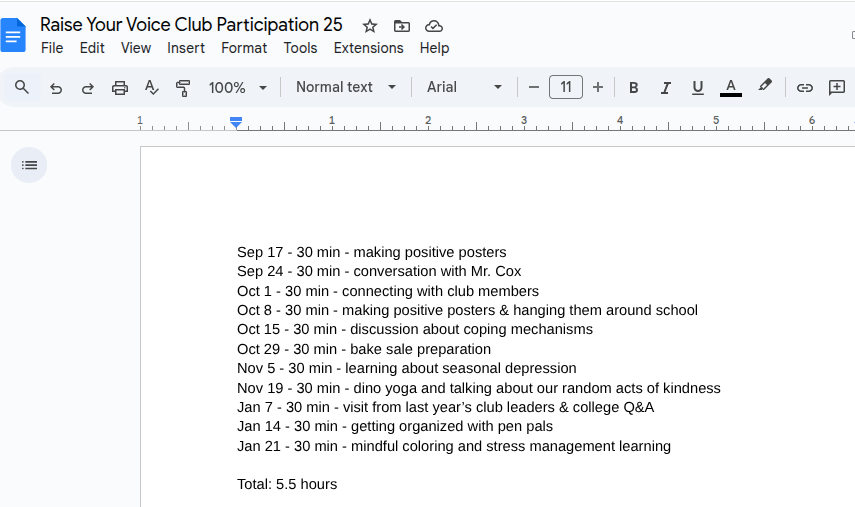Insert a link
Viewport: 855px width, 507px height.
[x=804, y=87]
